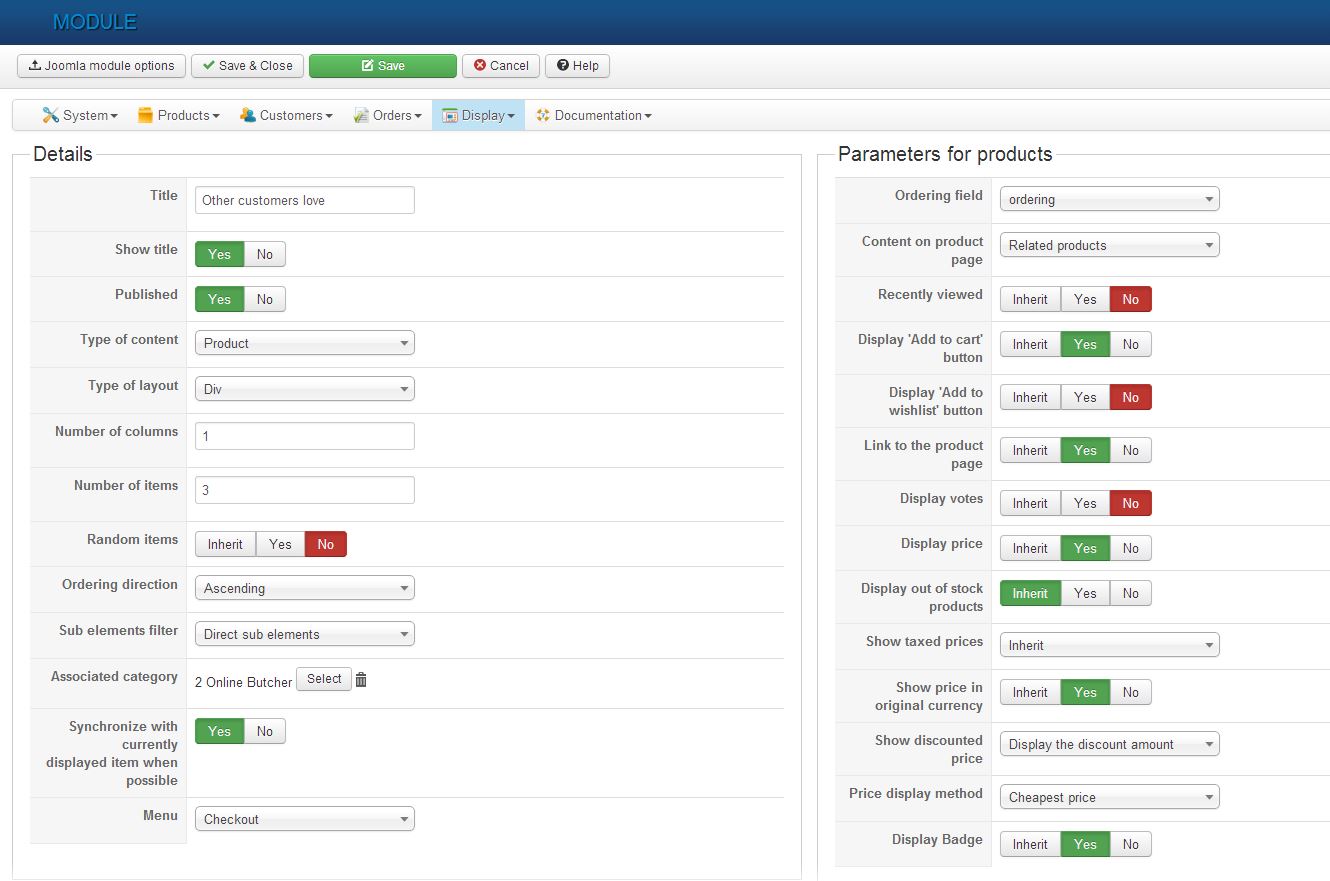Set Display Badge to No

[x=1131, y=844]
